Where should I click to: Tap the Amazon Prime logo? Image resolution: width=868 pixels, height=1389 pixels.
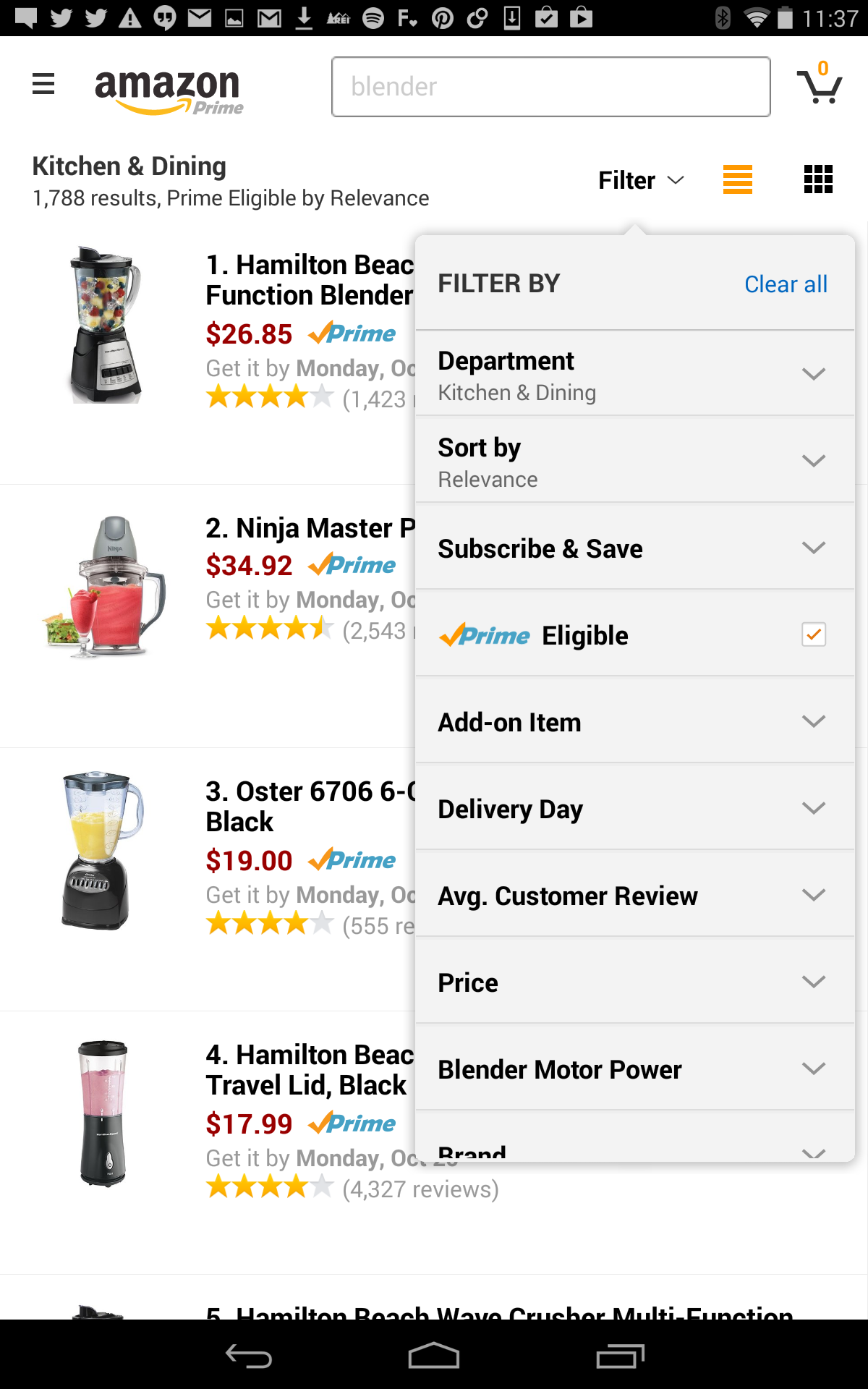pyautogui.click(x=168, y=91)
